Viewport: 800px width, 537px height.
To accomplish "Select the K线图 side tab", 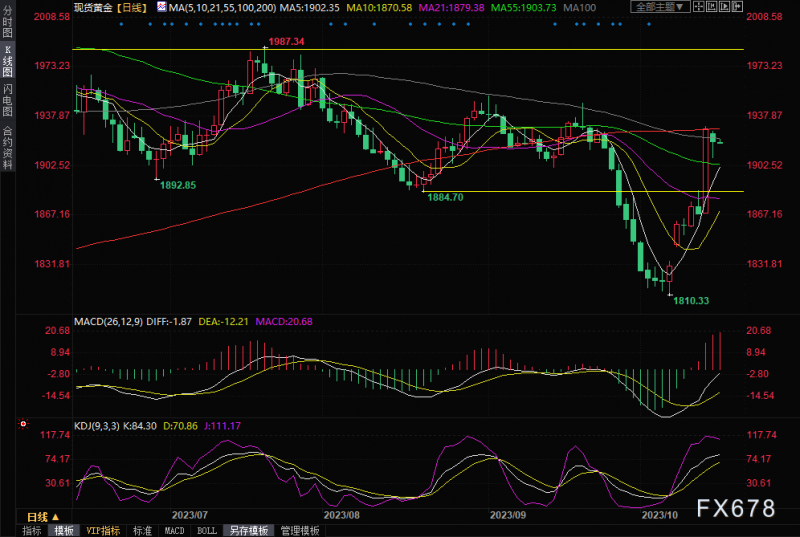I will tap(8, 62).
